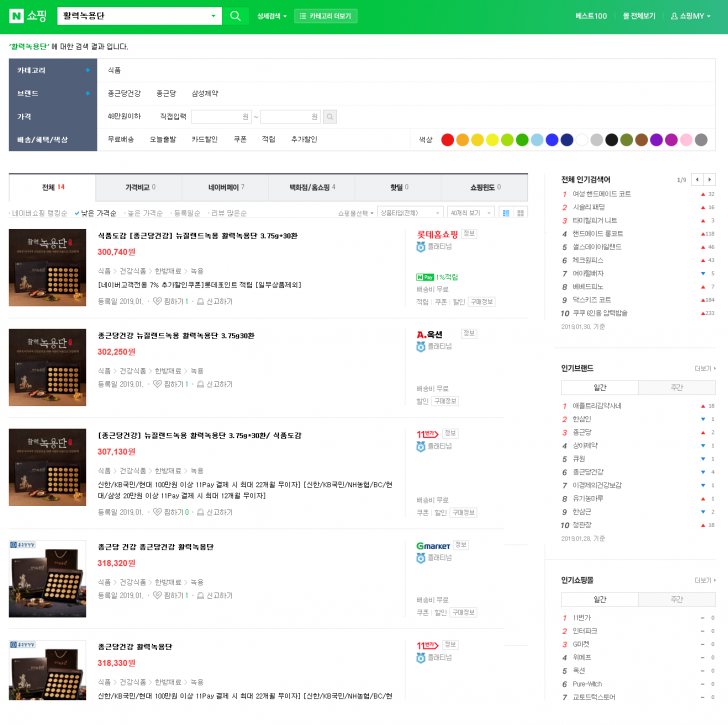728x725 pixels.
Task: Click the heart wishlist icon on first product
Action: [158, 300]
